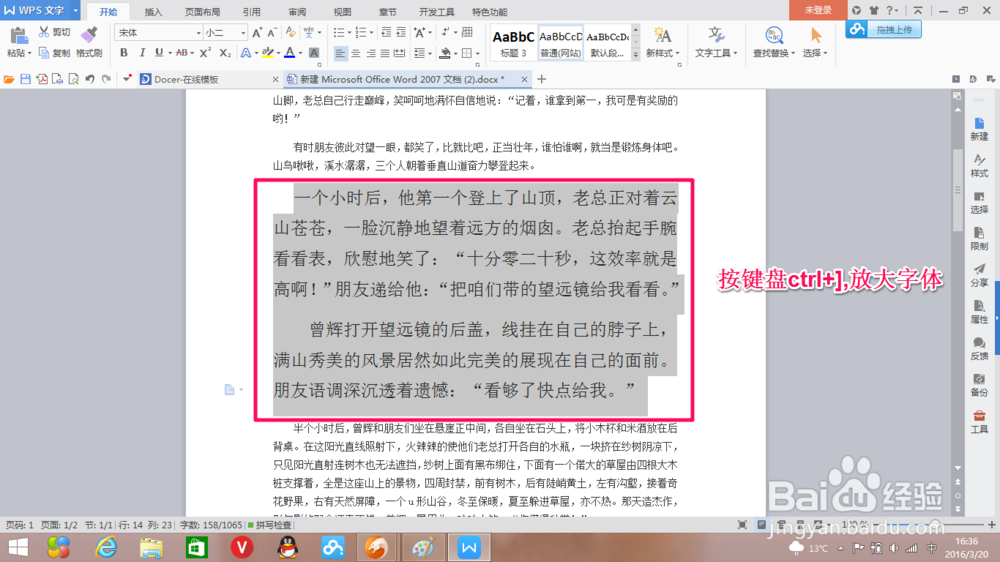The height and width of the screenshot is (562, 1000).
Task: Click the yellow text highlight color button
Action: click(x=267, y=53)
